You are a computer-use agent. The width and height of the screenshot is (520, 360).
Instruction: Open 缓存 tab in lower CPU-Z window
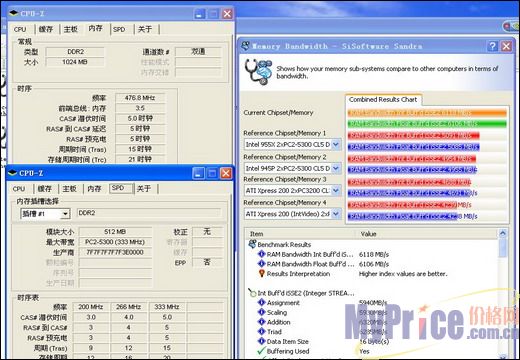click(45, 189)
